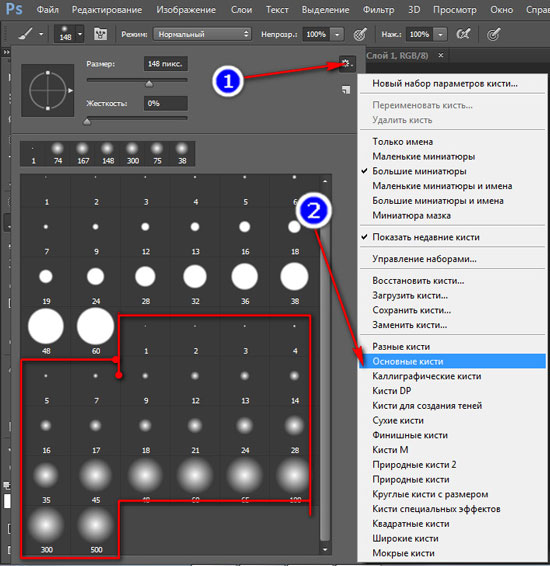The image size is (550, 566).
Task: Load the Каллиграфические кисти set
Action: pyautogui.click(x=452, y=376)
